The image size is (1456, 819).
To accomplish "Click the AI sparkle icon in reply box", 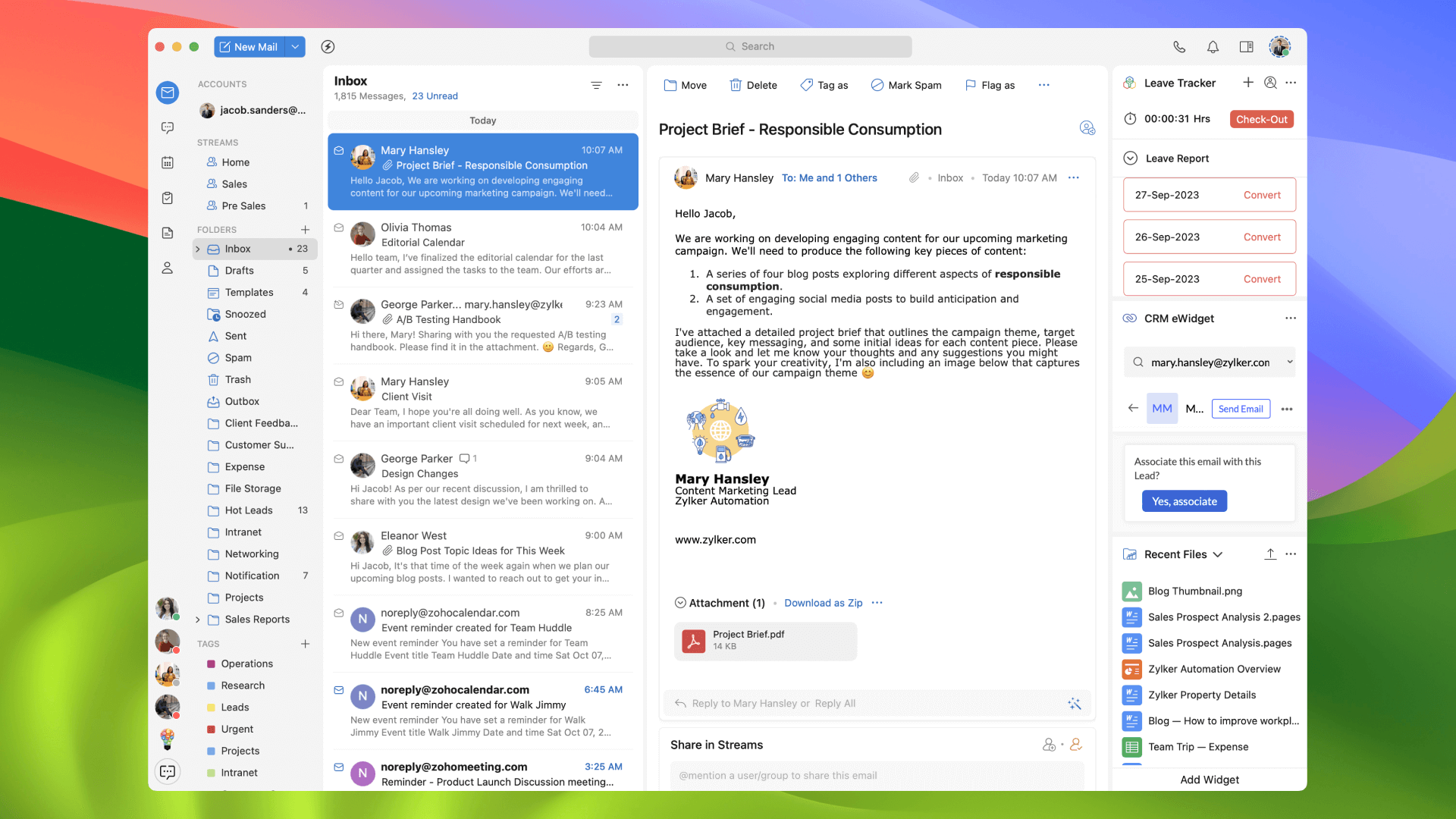I will pos(1075,704).
